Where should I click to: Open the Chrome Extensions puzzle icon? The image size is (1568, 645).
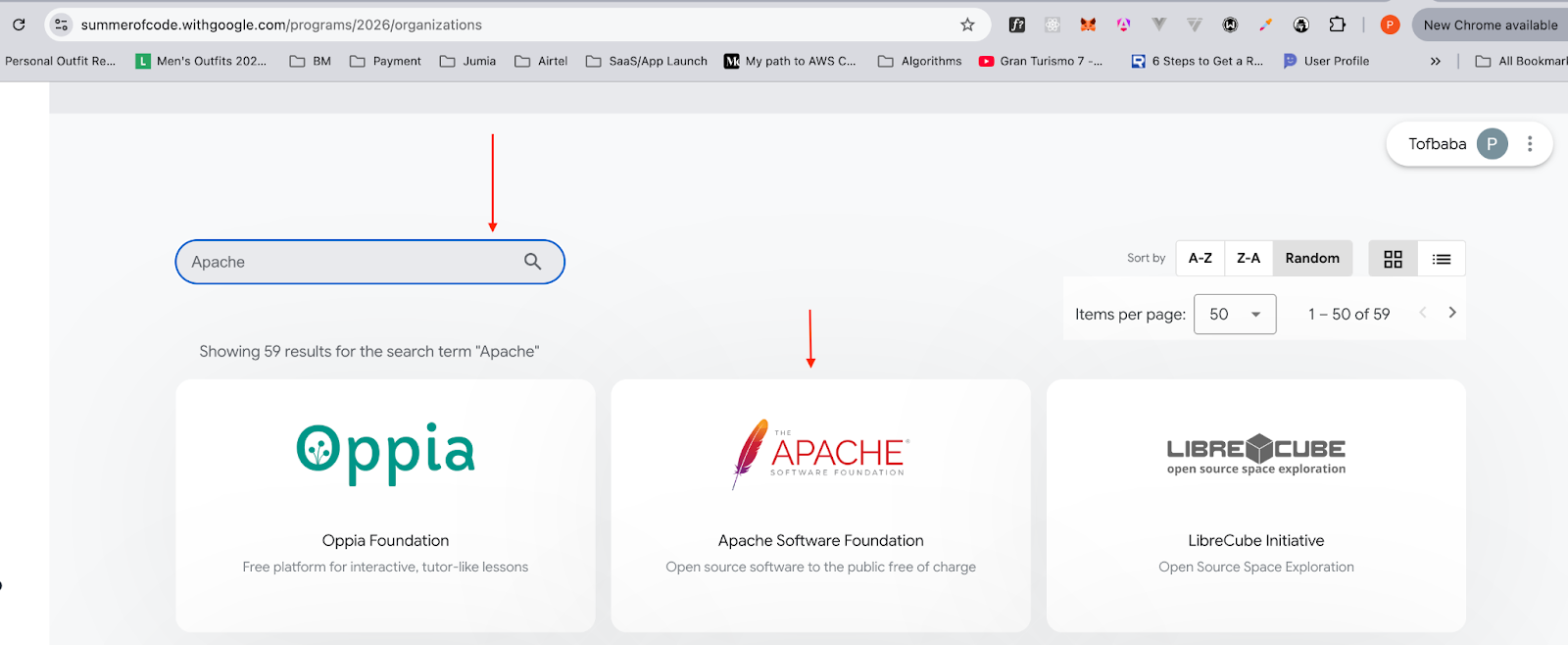click(x=1337, y=25)
